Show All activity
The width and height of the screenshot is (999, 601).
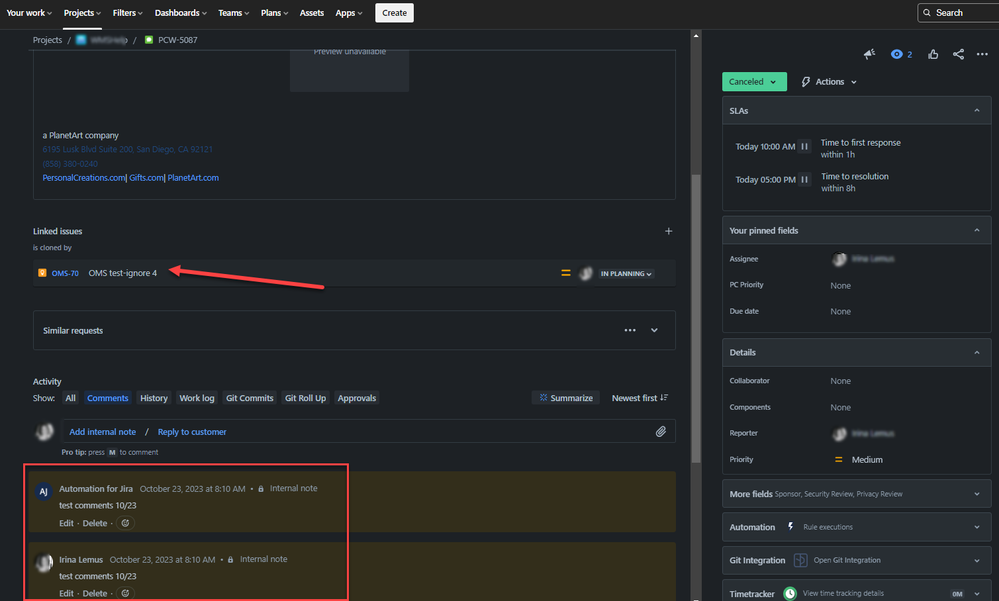(x=70, y=398)
